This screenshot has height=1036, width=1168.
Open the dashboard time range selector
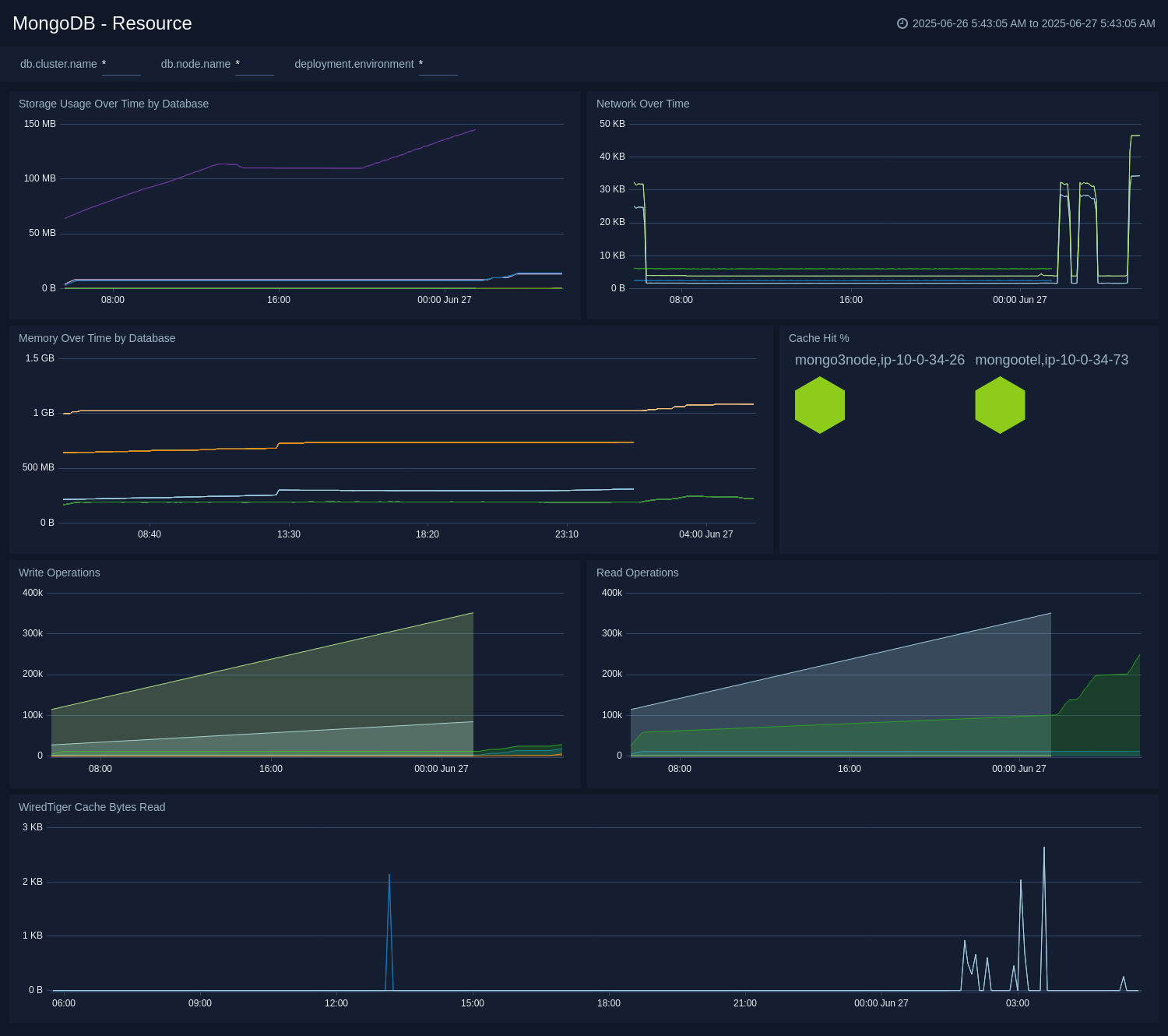click(1026, 23)
